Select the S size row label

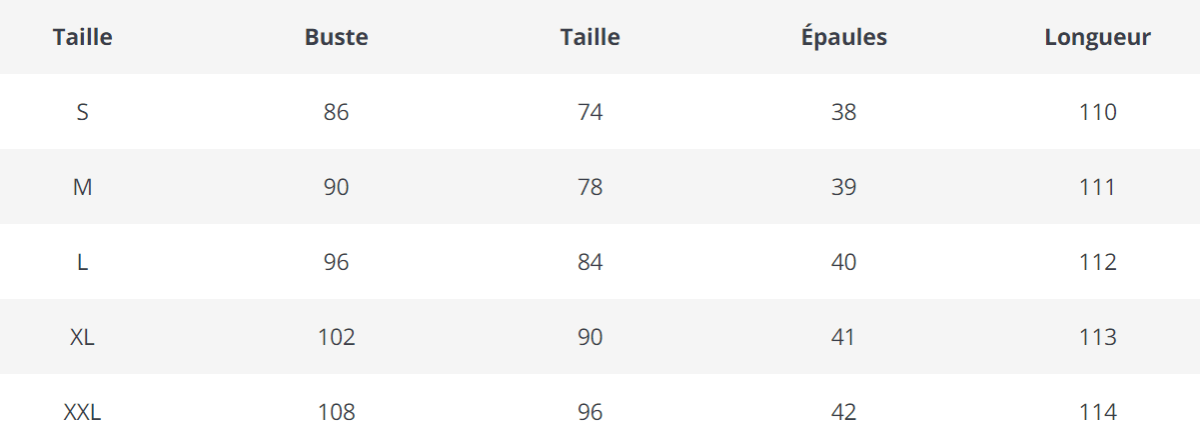point(82,112)
